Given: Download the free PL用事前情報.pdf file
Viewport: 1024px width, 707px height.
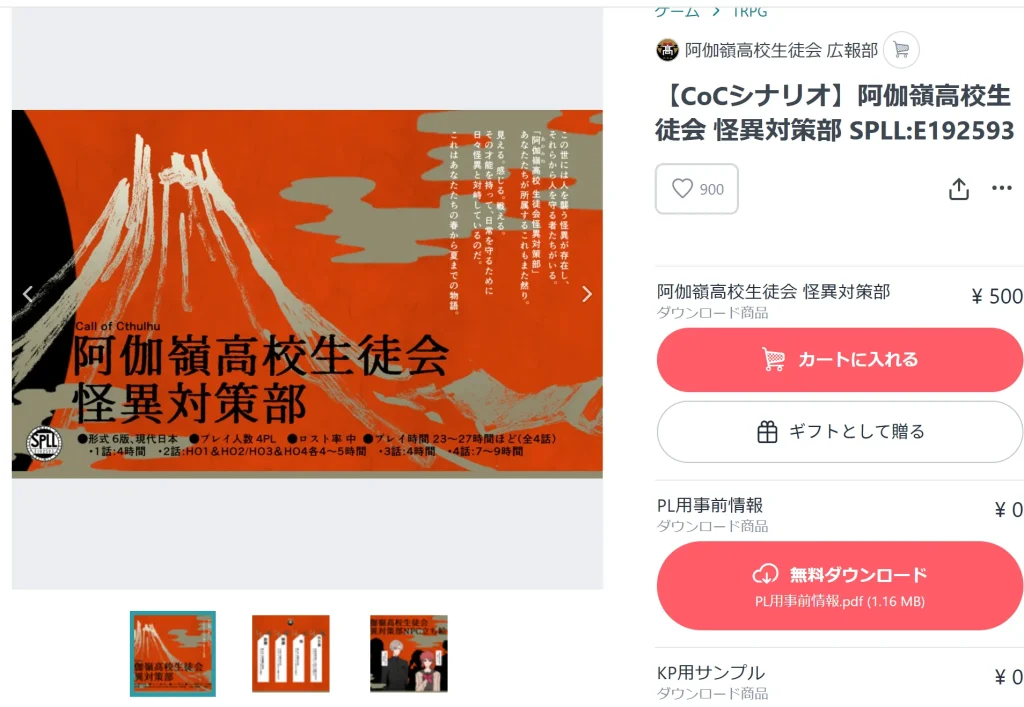Looking at the screenshot, I should (839, 586).
